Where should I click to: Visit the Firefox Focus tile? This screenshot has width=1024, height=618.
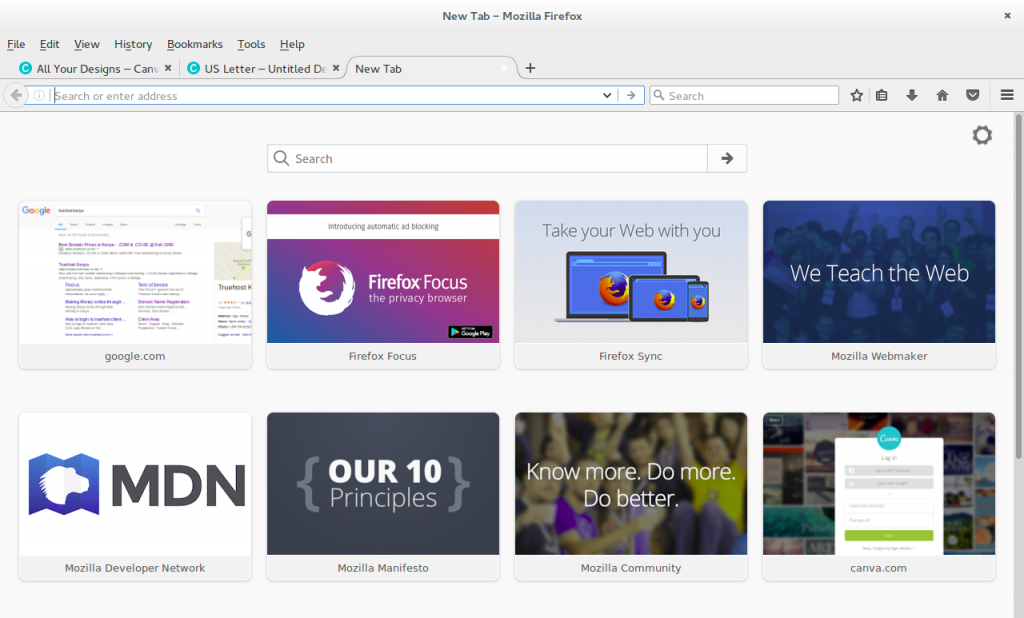[x=383, y=285]
